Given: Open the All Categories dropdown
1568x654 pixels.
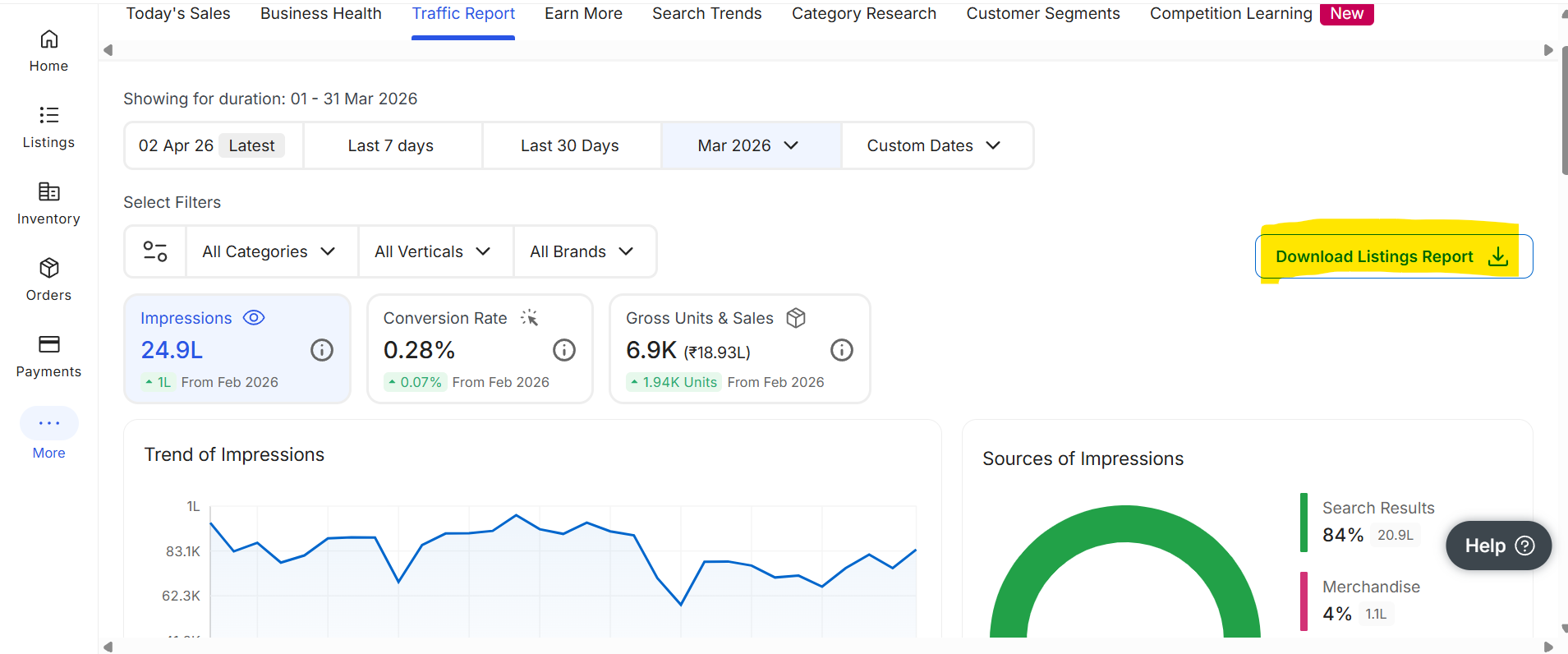Looking at the screenshot, I should pyautogui.click(x=269, y=252).
